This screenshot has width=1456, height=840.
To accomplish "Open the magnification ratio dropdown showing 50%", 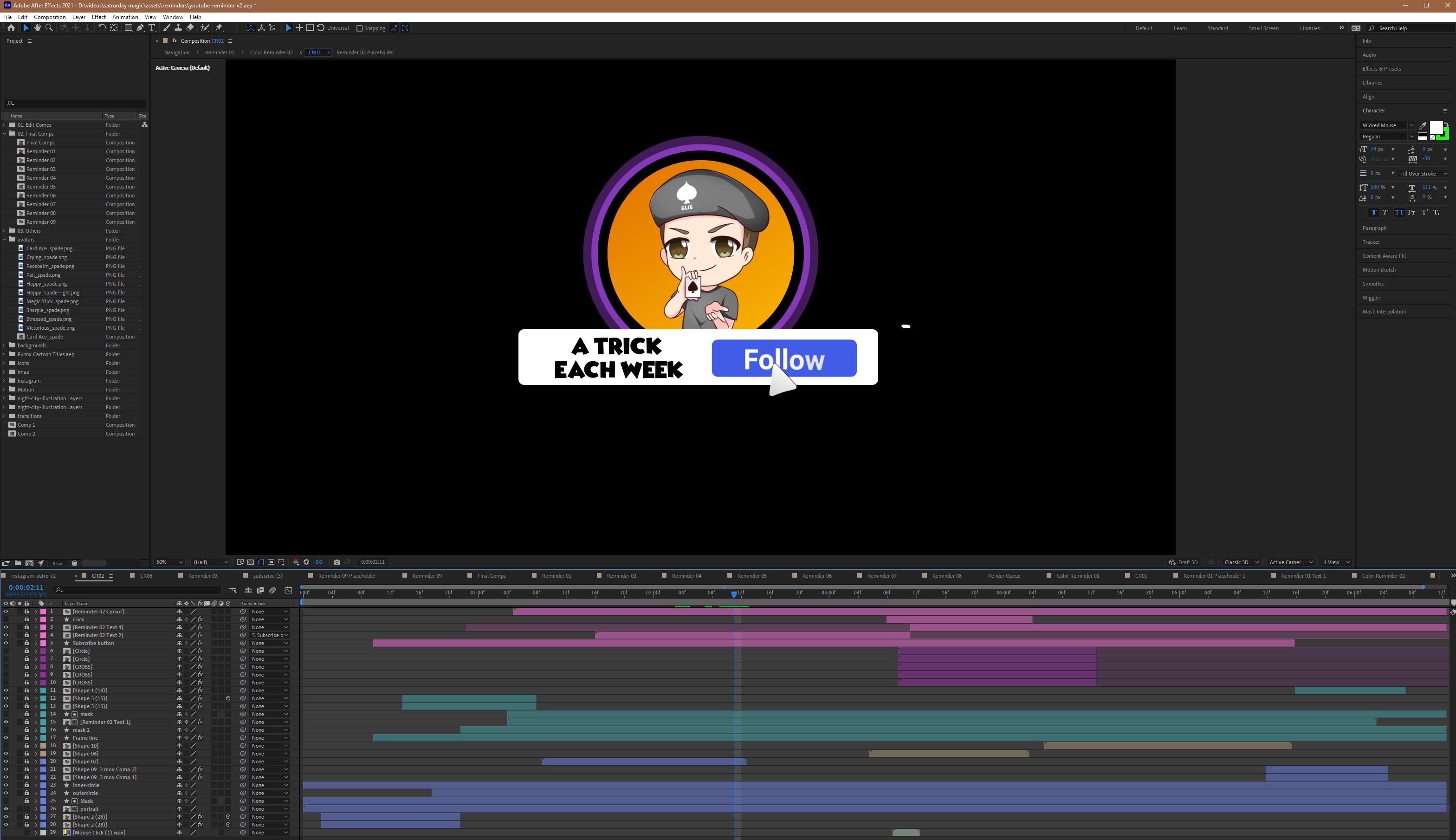I will 169,561.
